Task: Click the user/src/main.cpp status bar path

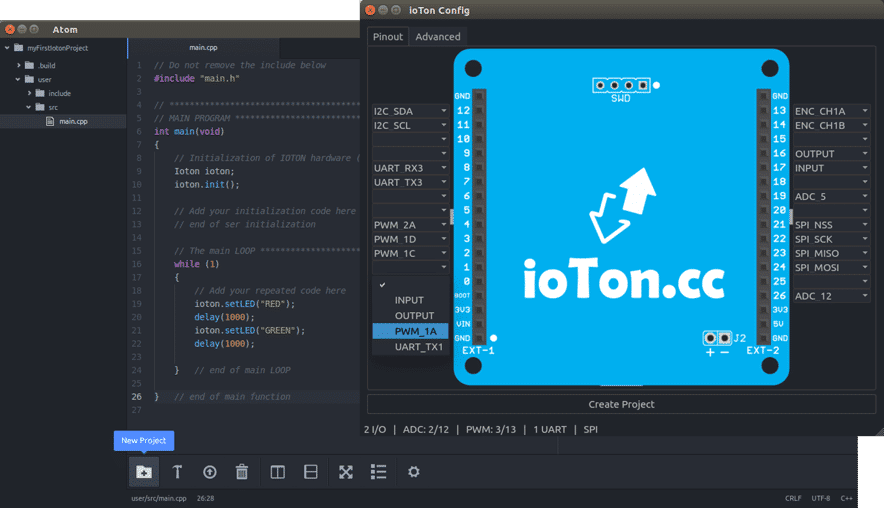Action: click(x=159, y=498)
